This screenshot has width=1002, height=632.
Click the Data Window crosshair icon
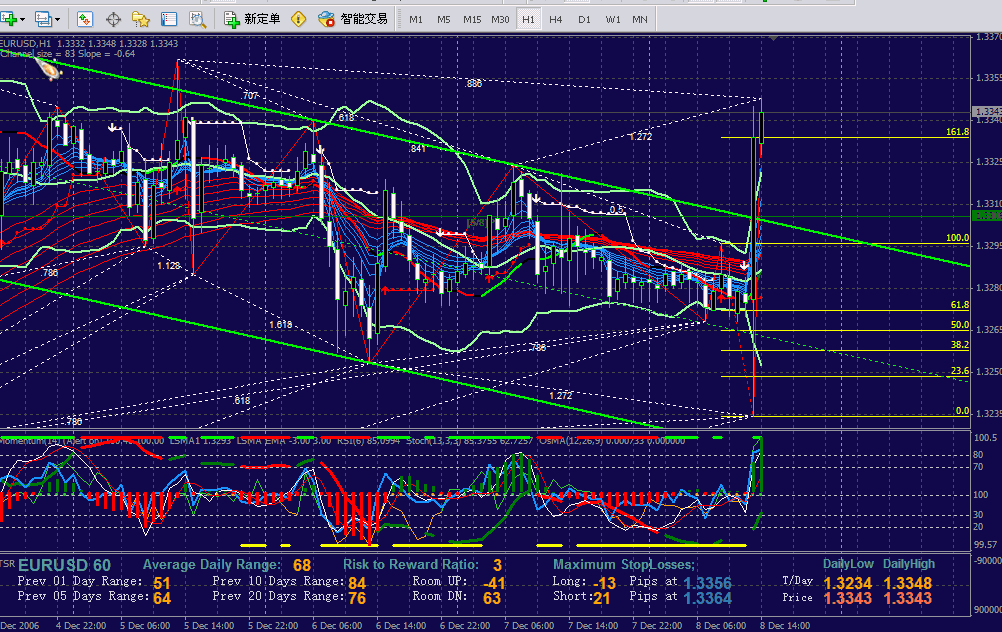(114, 19)
